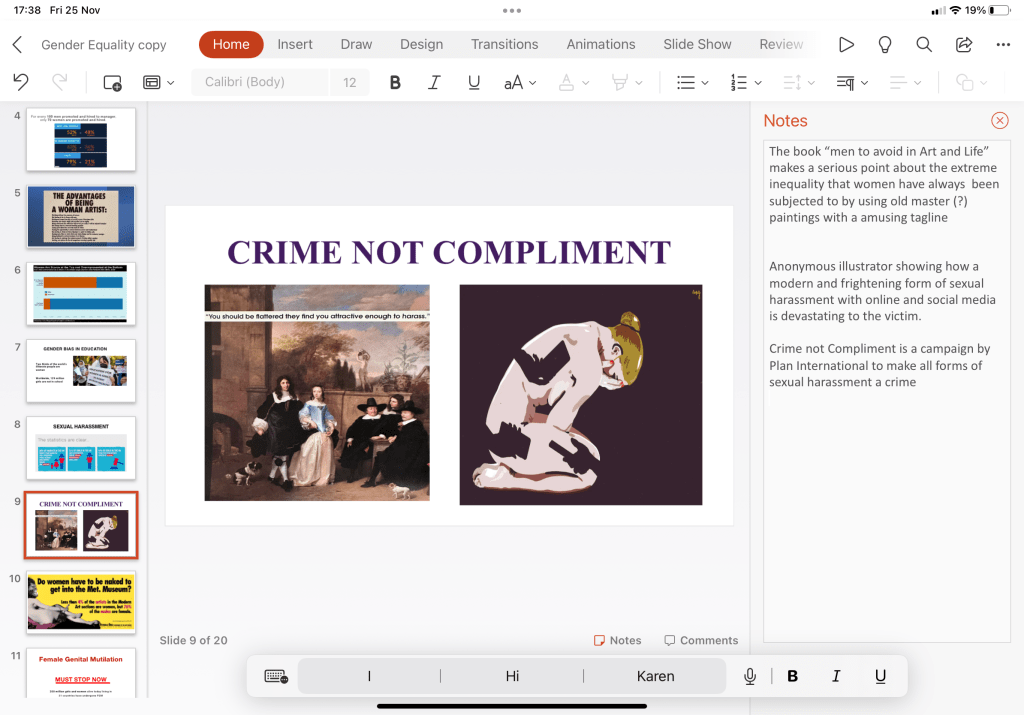
Task: Tap the microphone dictation icon
Action: point(750,676)
